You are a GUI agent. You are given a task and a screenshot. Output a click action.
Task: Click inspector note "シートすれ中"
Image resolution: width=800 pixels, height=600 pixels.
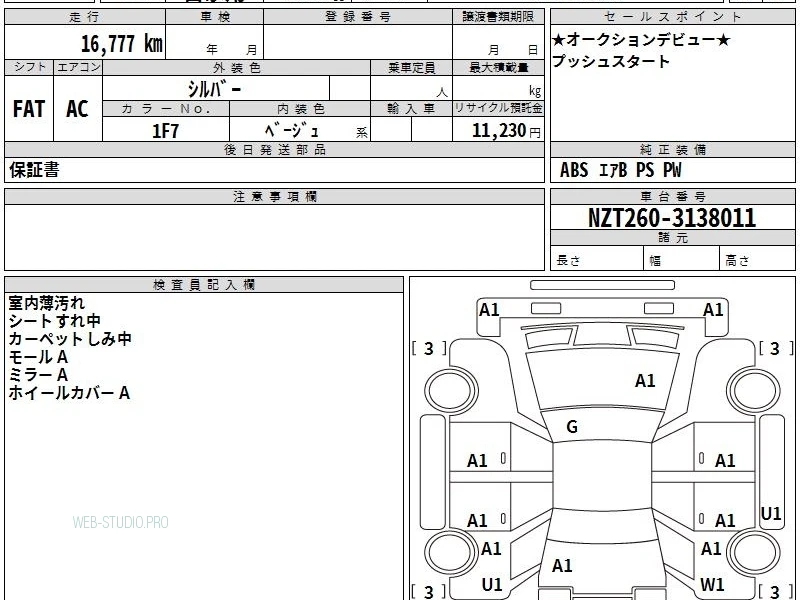(x=55, y=321)
